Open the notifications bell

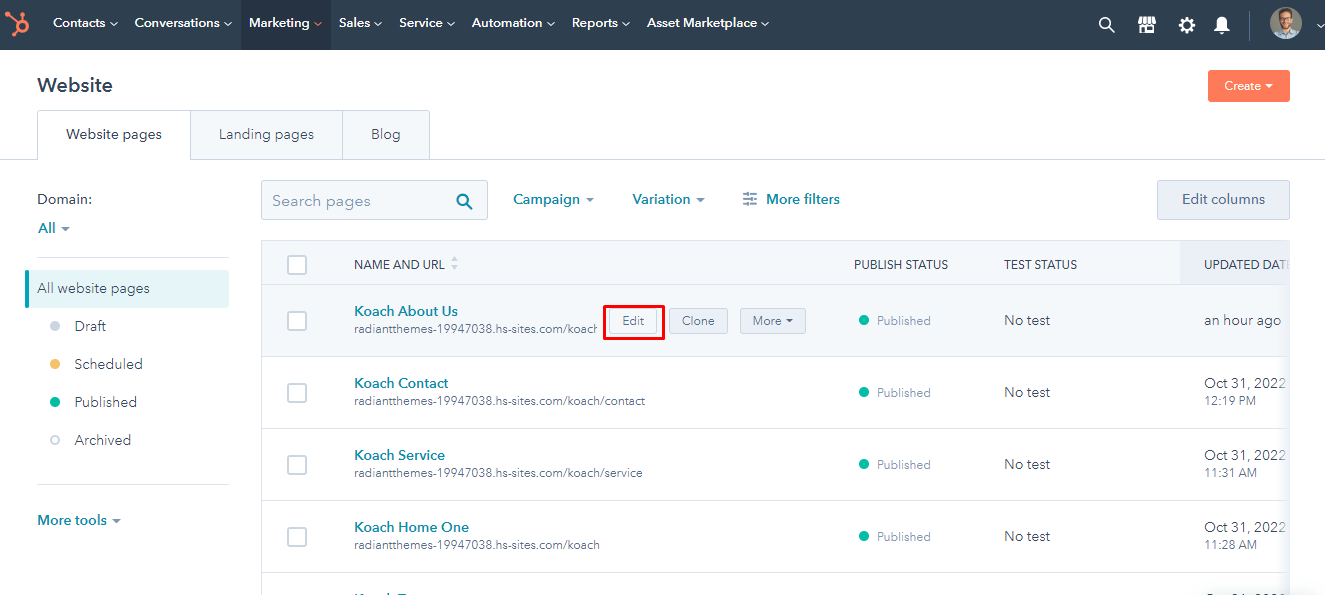tap(1222, 25)
